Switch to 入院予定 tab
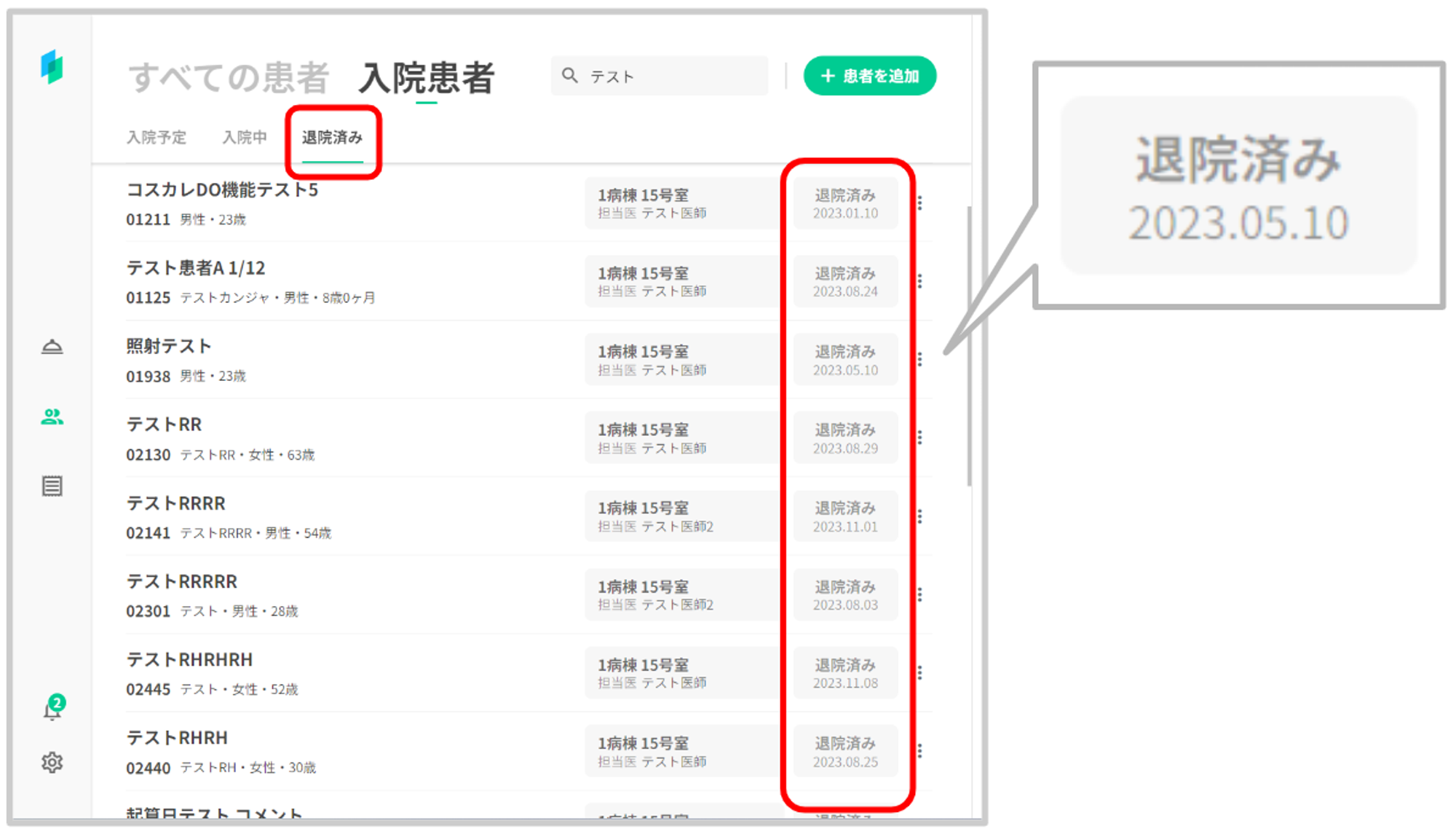Viewport: 1456px width, 834px height. tap(157, 138)
